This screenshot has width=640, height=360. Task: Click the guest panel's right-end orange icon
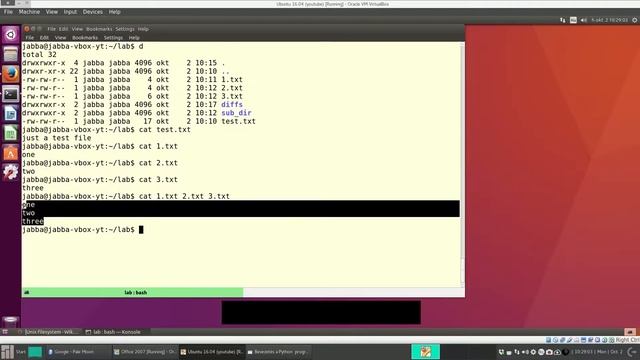pyautogui.click(x=630, y=332)
